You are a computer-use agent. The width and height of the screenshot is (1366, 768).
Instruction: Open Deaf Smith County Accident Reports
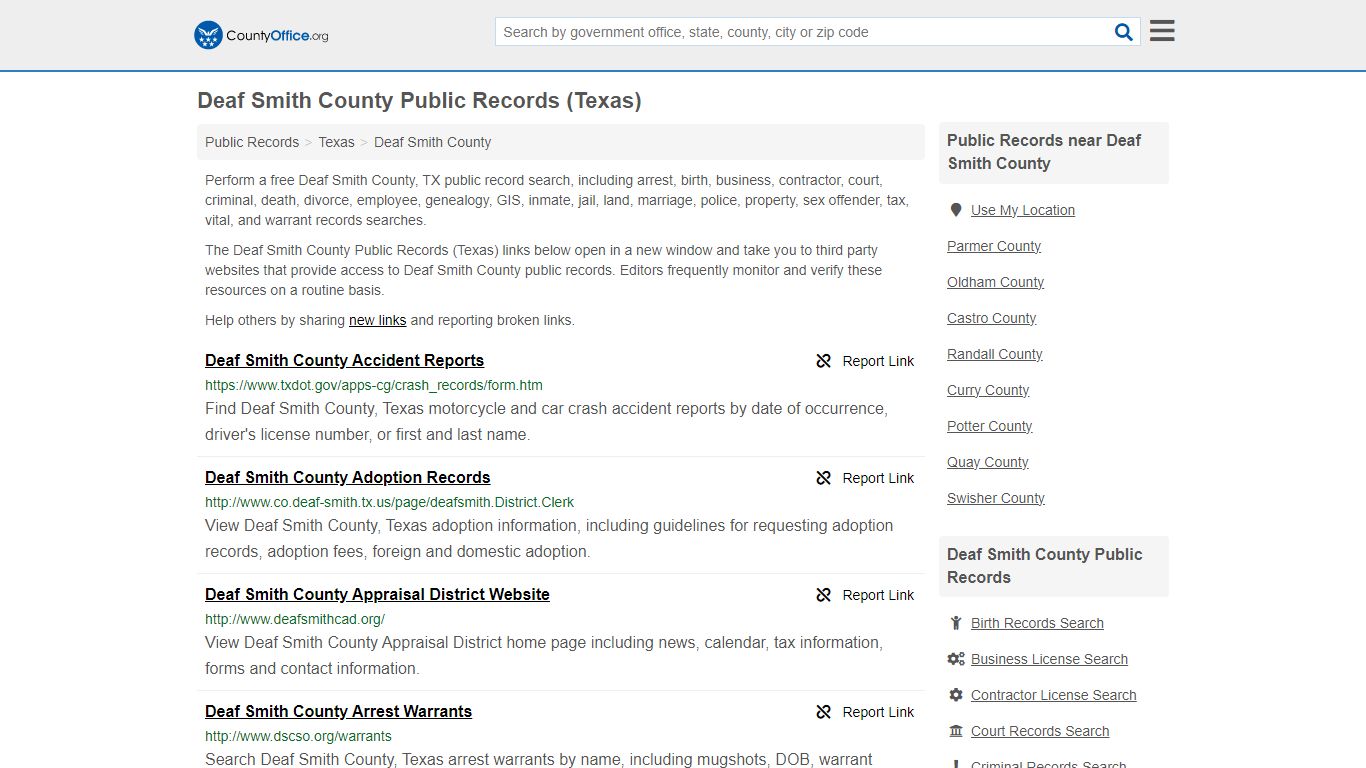[x=344, y=360]
